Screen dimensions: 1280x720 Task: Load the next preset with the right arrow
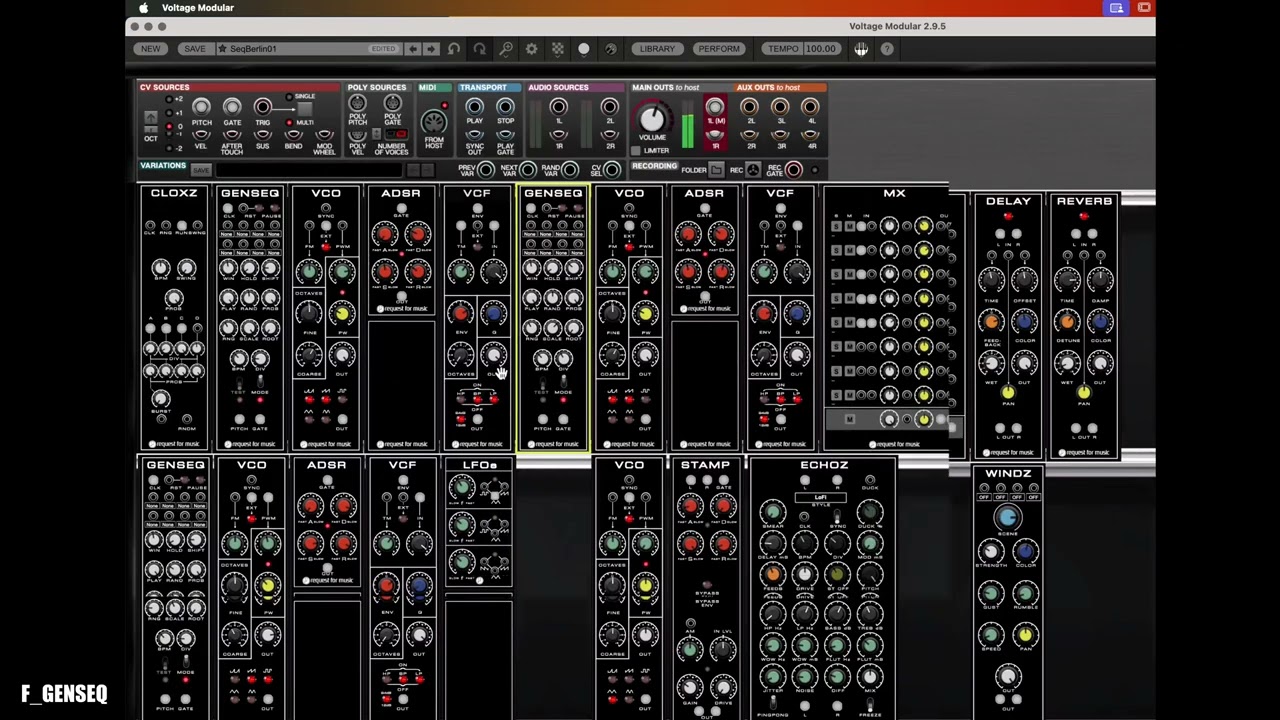tap(431, 49)
